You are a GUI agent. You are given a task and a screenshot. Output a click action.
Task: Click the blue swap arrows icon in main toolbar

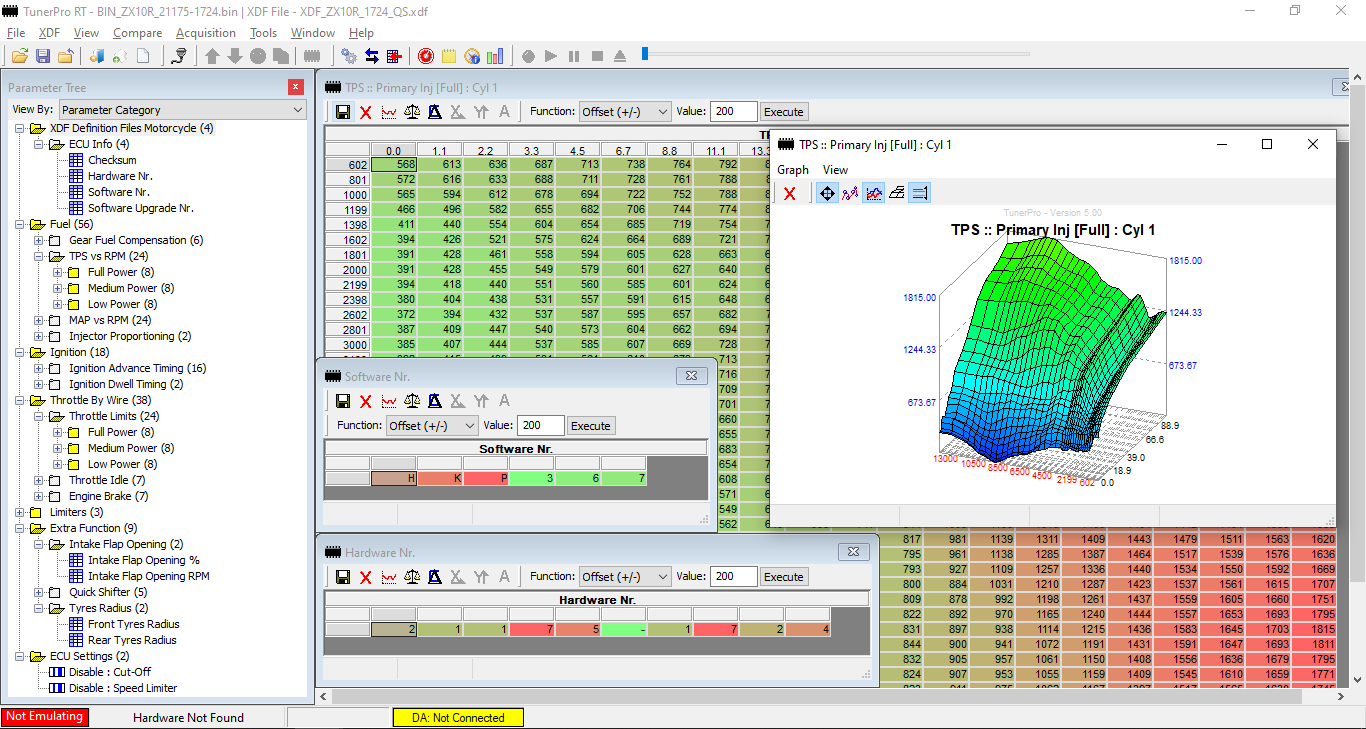[371, 56]
